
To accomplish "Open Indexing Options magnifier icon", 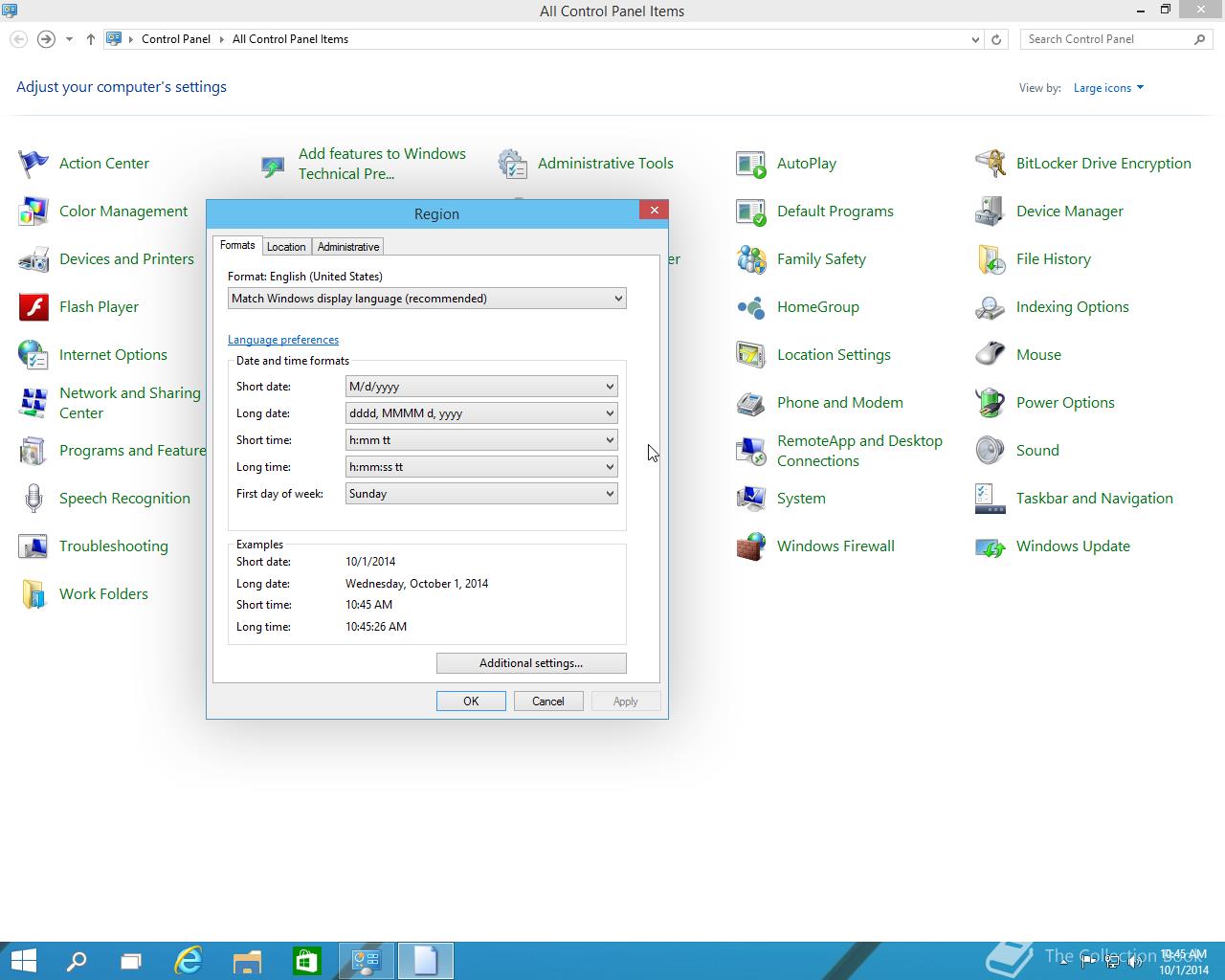I will 991,307.
